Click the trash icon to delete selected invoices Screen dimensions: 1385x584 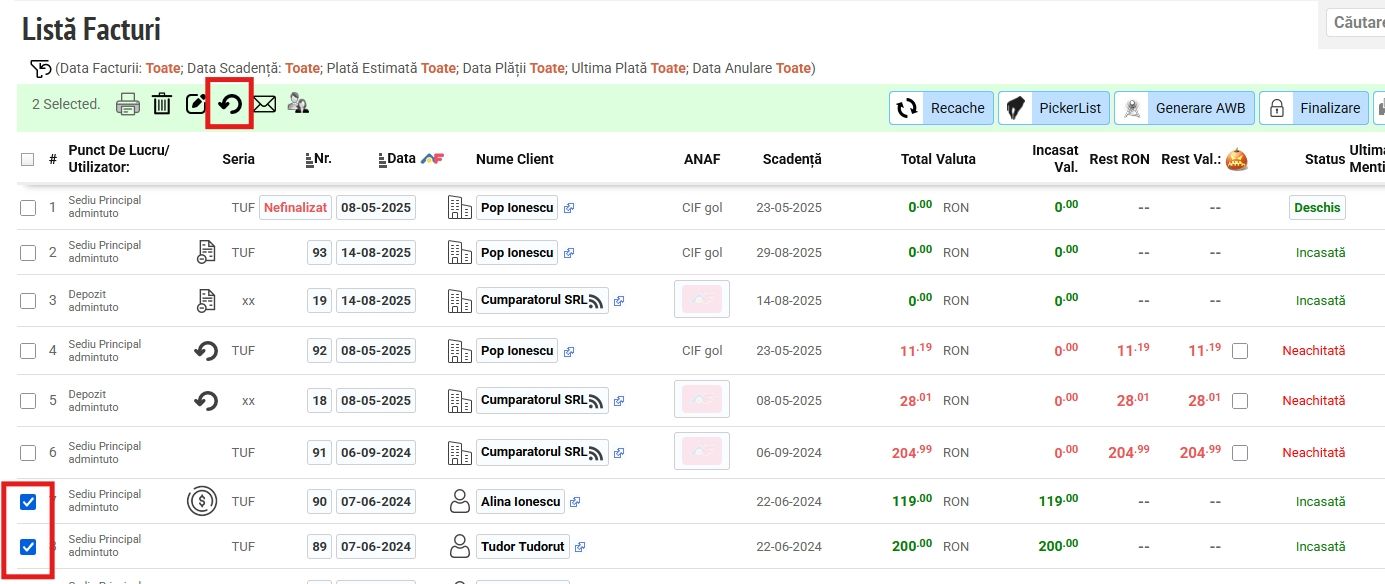click(x=162, y=104)
